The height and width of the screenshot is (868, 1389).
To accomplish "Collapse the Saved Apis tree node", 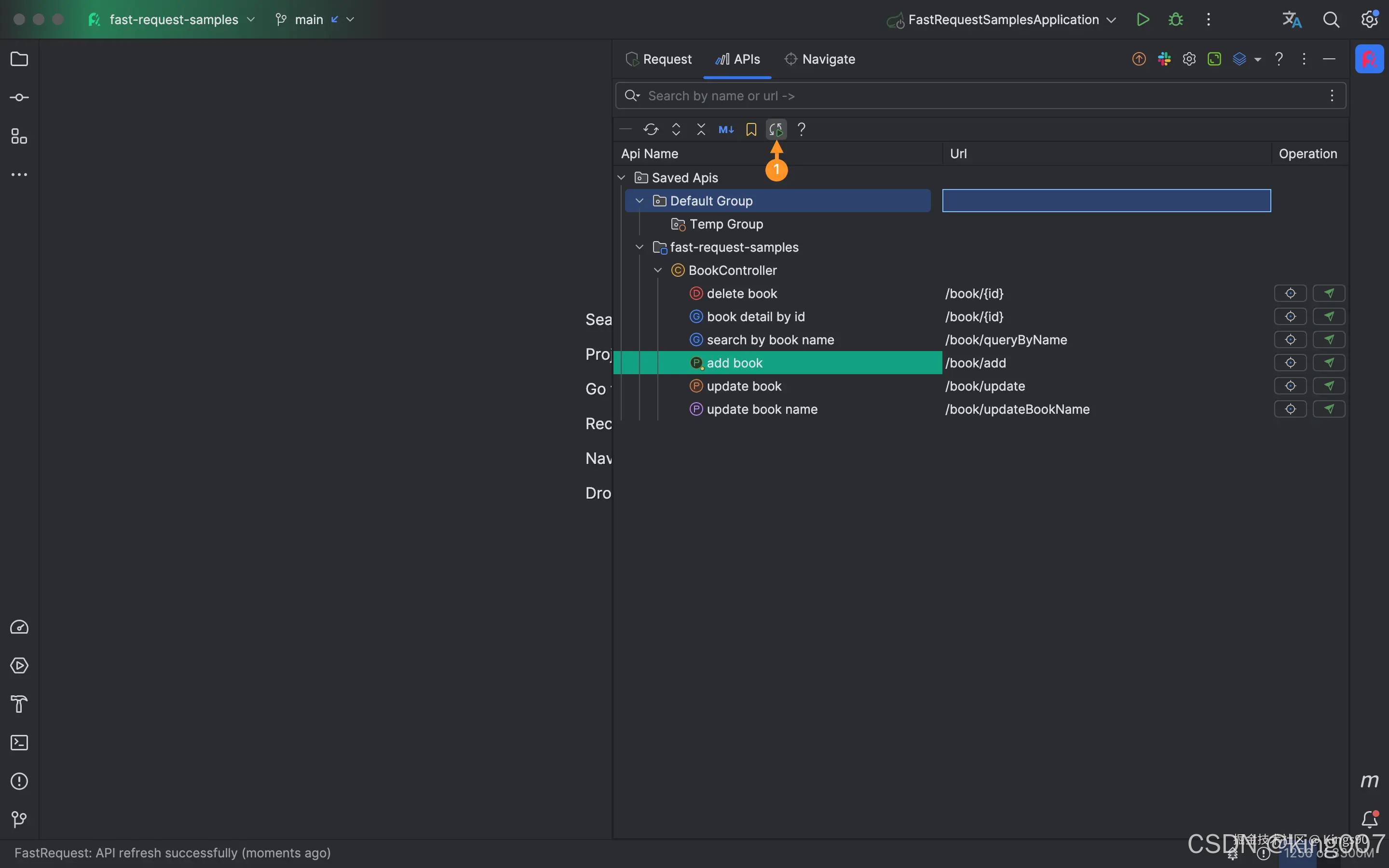I will (621, 177).
